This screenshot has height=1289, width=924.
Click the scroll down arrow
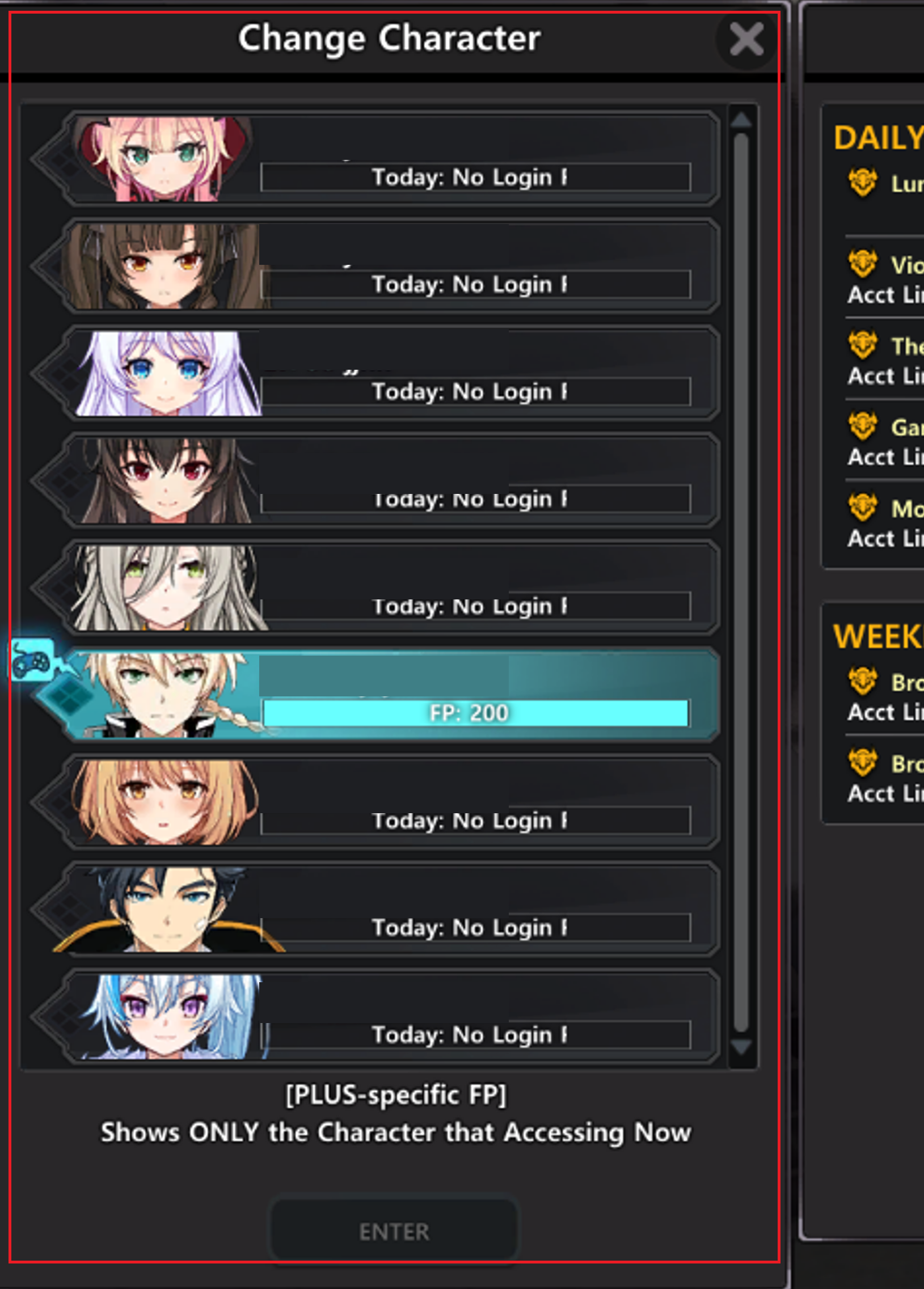tap(741, 1047)
